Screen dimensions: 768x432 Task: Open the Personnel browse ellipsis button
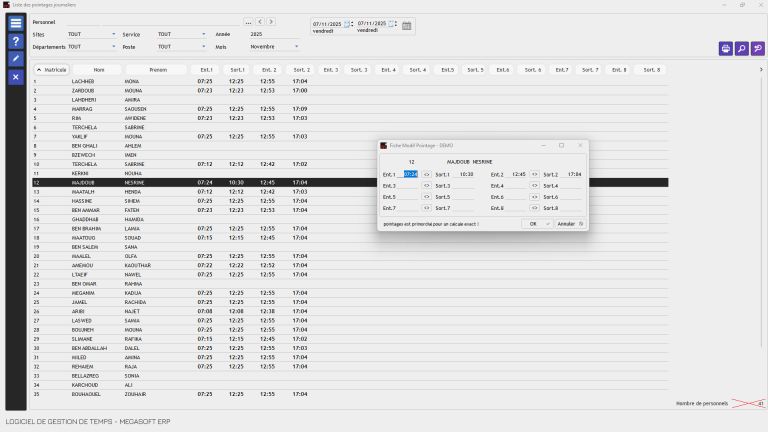coord(248,22)
